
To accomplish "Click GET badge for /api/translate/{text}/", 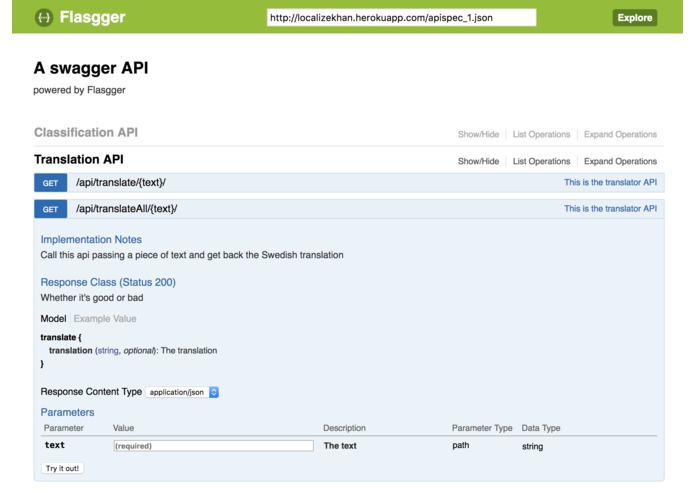I will click(51, 183).
